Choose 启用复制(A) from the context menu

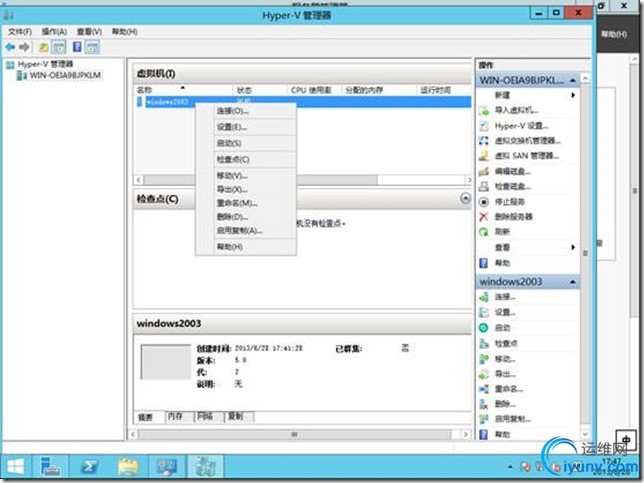[245, 230]
